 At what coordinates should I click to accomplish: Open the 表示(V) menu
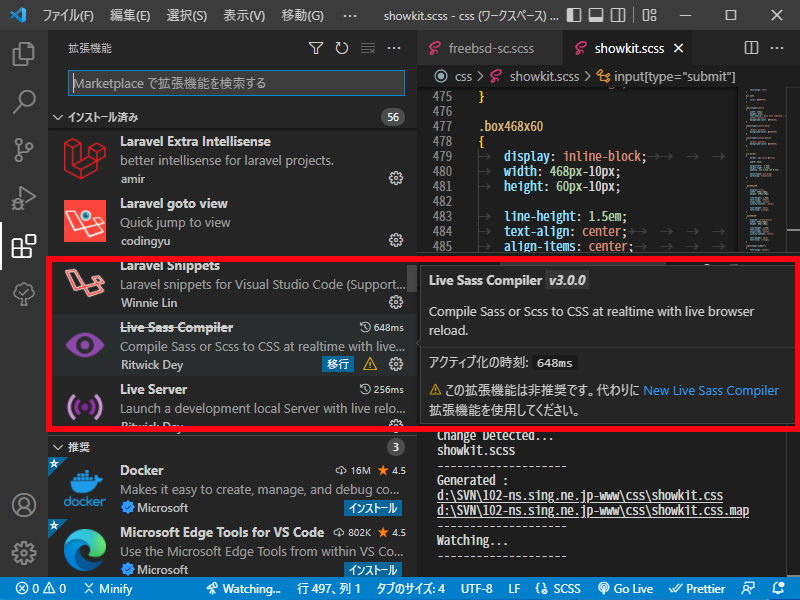click(244, 15)
